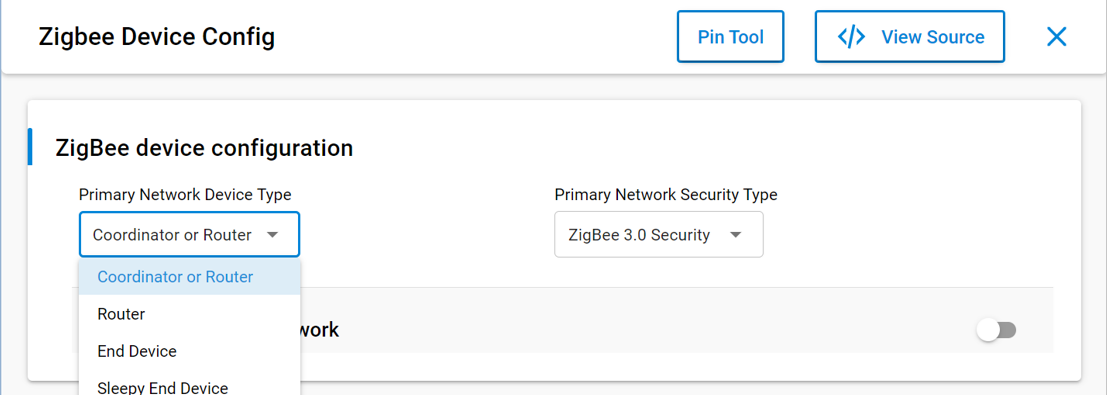
Task: Click the Primary Network Security Type label
Action: click(666, 194)
